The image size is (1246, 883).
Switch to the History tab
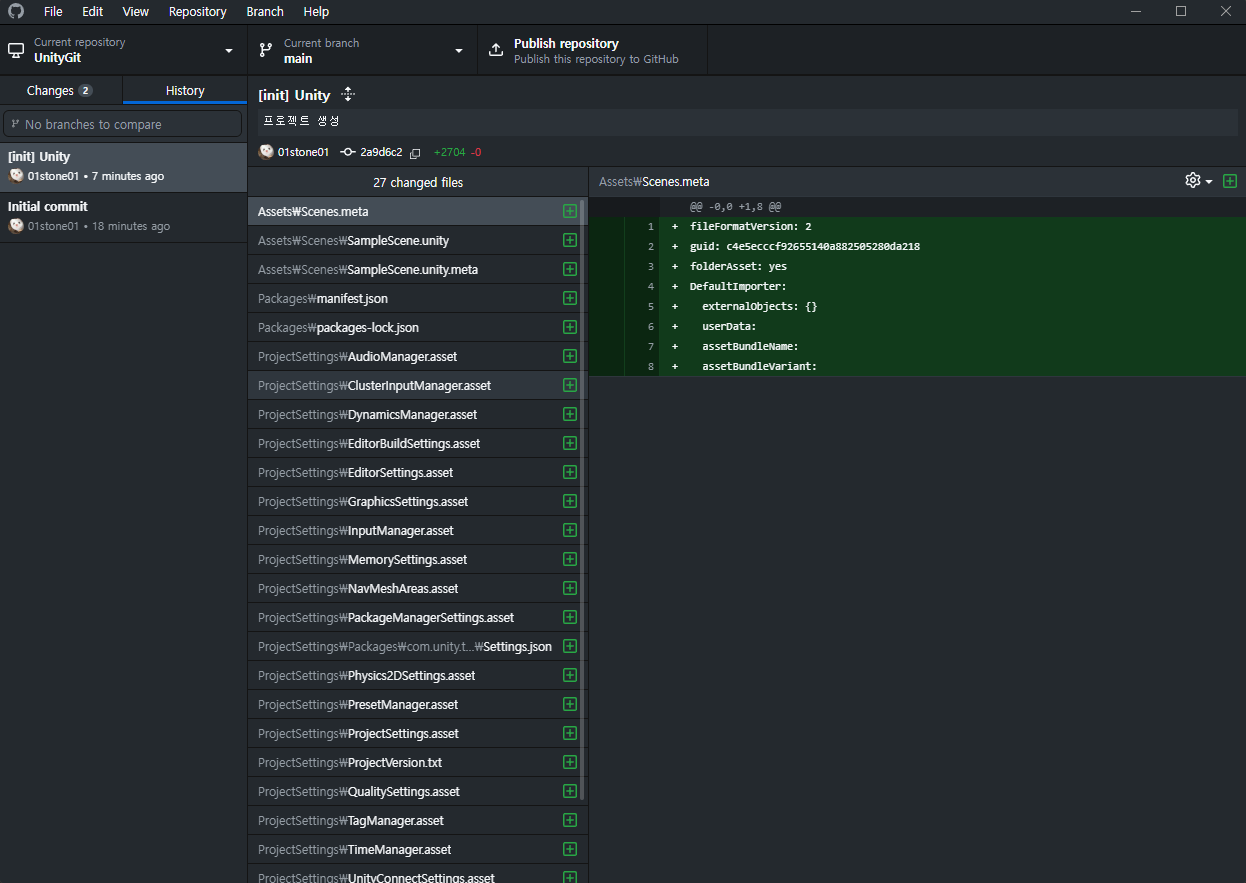point(185,90)
